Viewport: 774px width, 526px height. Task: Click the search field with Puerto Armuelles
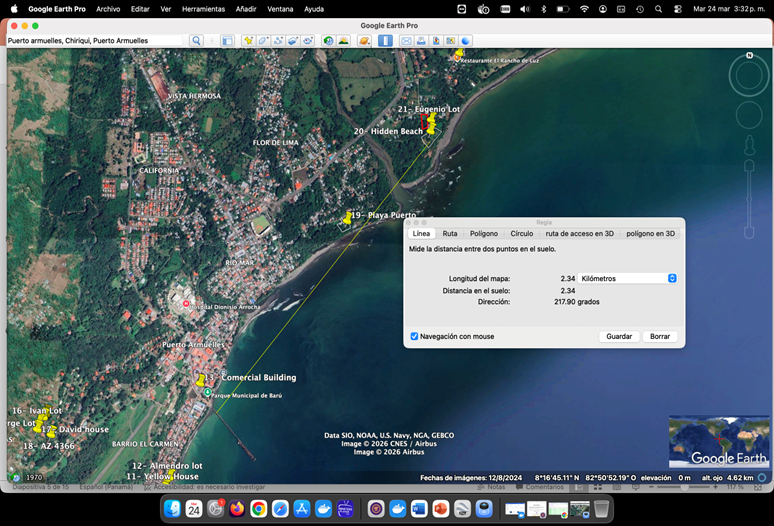tap(95, 40)
